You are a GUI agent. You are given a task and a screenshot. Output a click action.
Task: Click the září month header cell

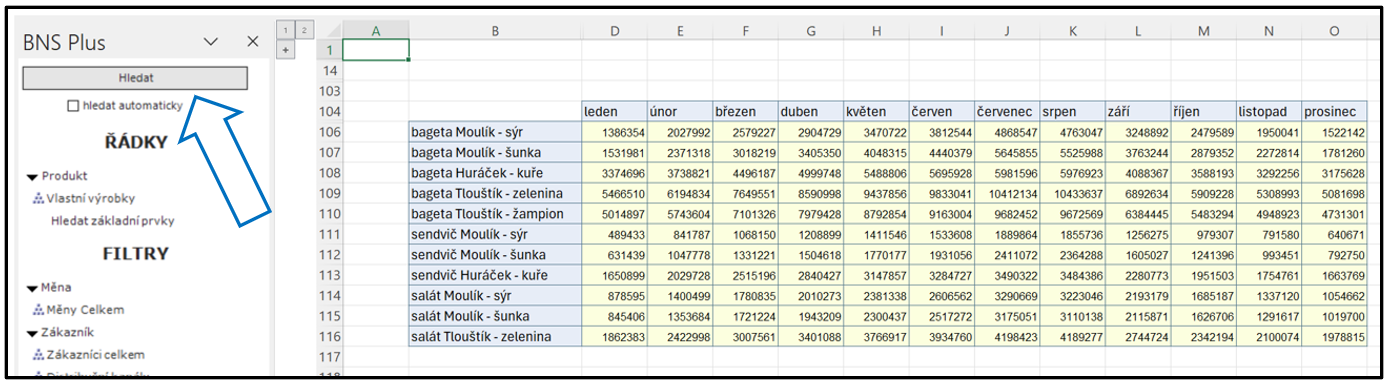1138,112
